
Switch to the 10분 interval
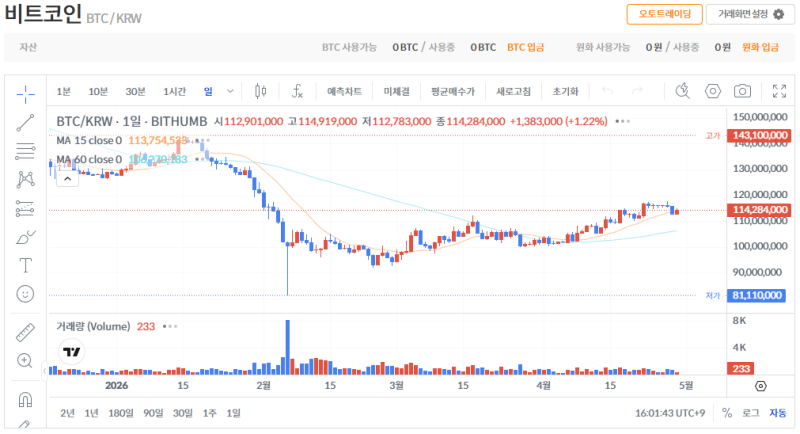pos(98,91)
